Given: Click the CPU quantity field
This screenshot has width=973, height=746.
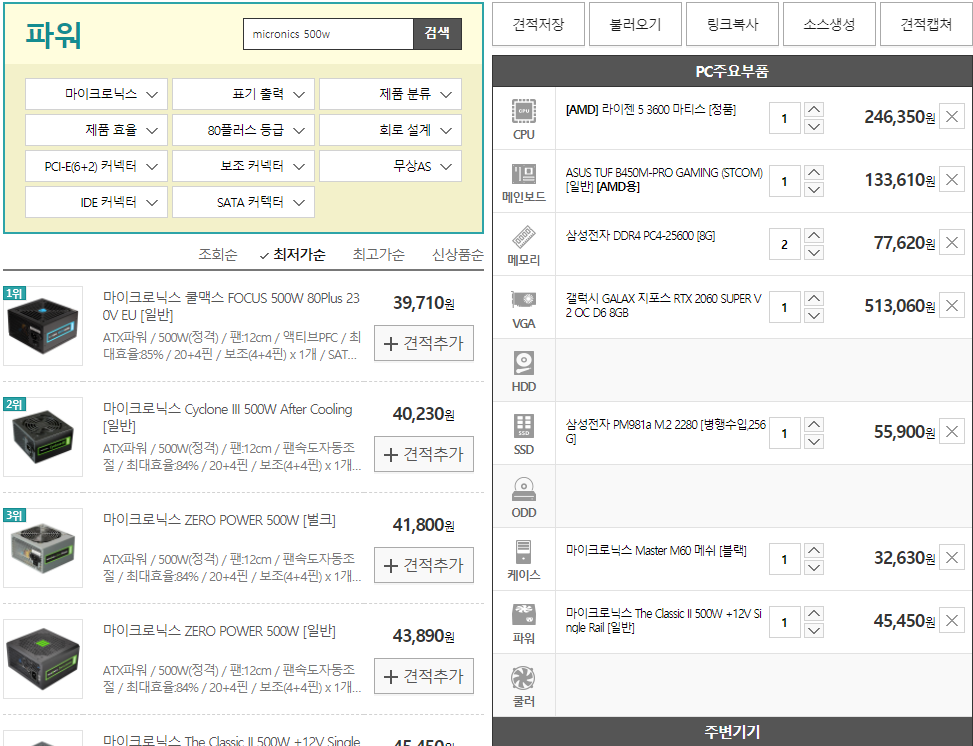Looking at the screenshot, I should pyautogui.click(x=784, y=118).
